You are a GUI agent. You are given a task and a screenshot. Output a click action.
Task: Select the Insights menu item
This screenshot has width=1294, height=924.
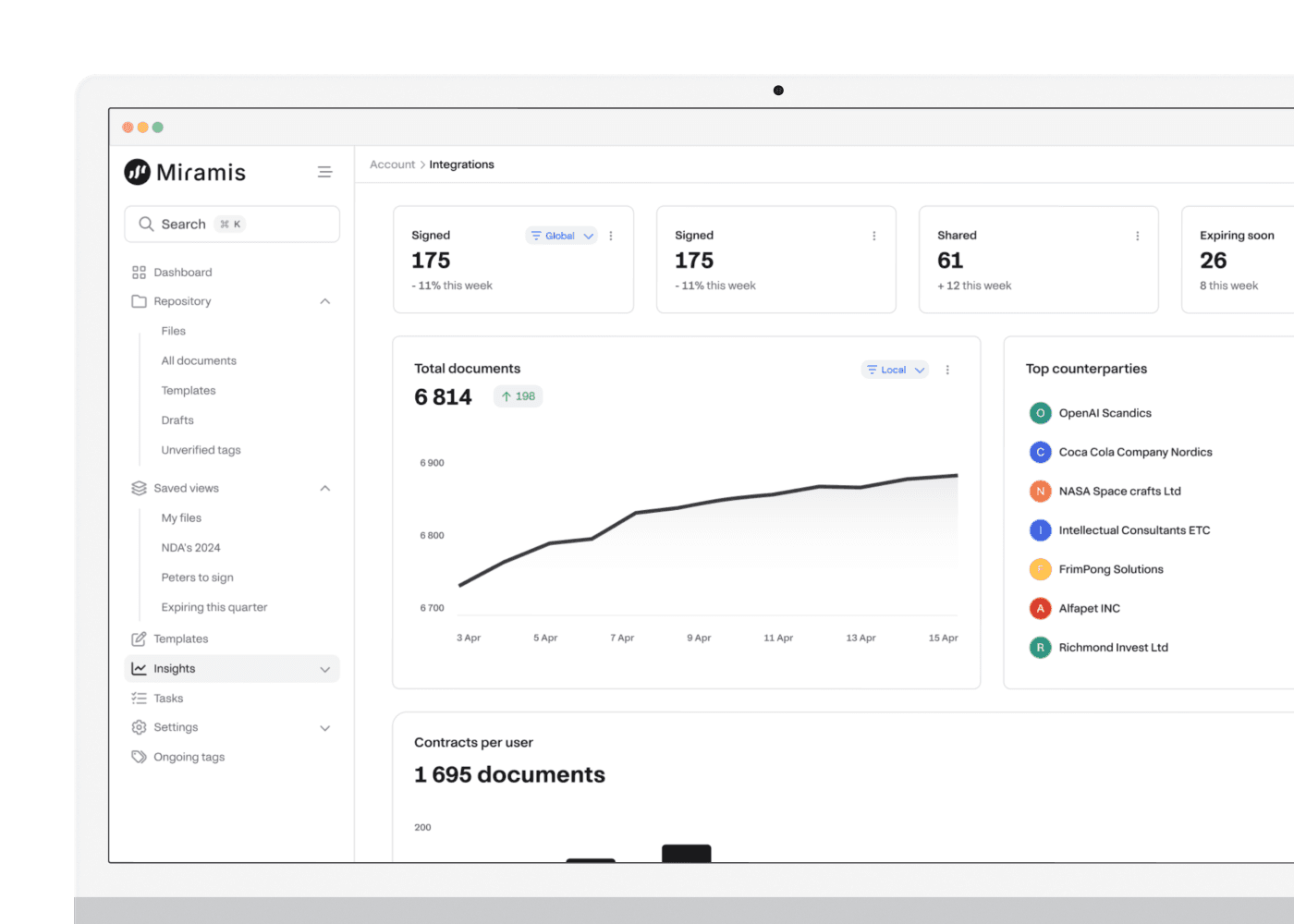click(x=232, y=669)
